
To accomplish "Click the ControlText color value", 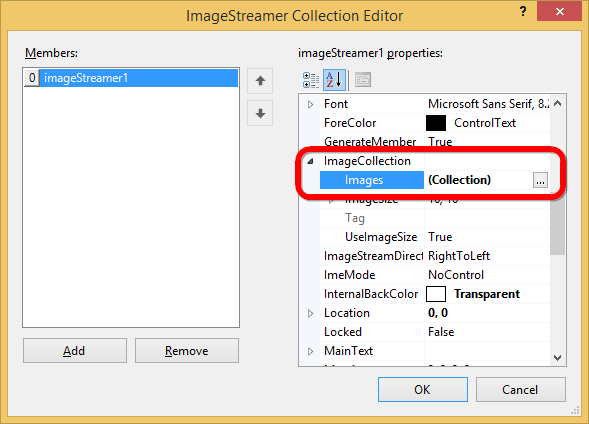I will coord(485,123).
